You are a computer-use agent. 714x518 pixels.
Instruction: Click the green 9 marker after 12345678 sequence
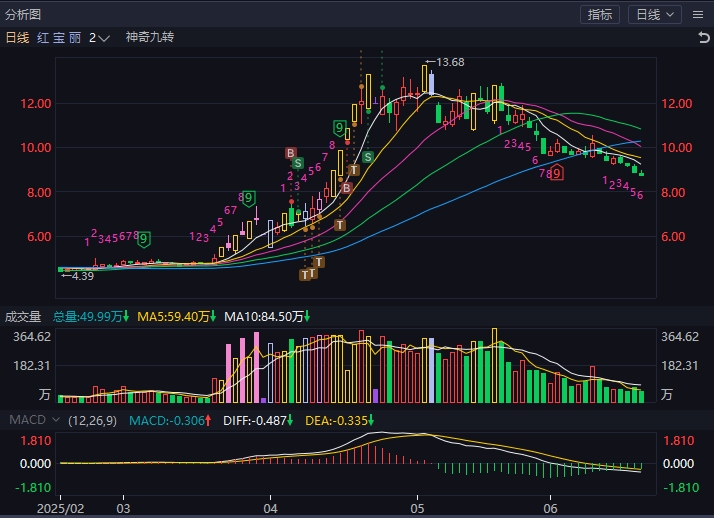click(144, 239)
